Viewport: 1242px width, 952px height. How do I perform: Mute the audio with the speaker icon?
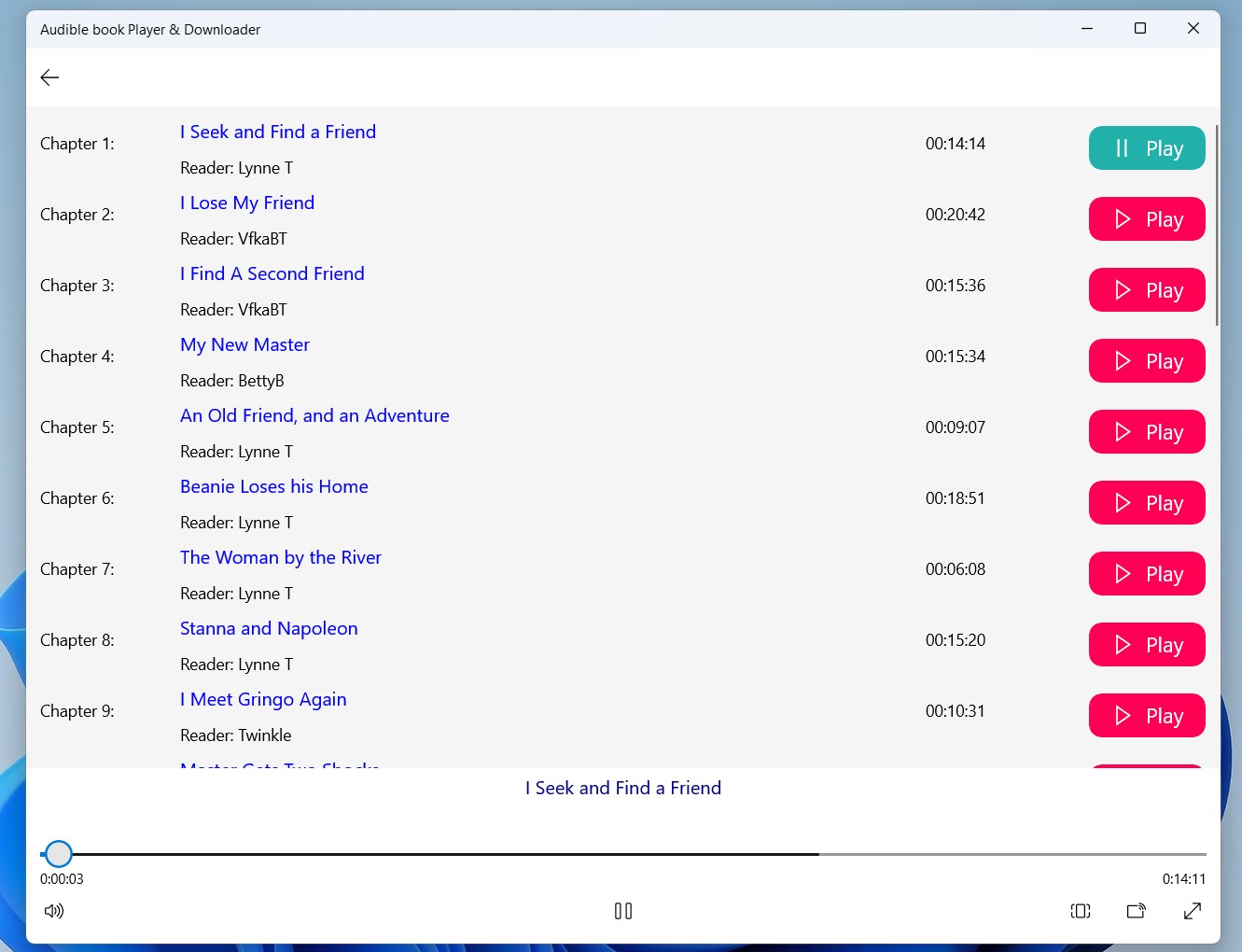pos(53,911)
